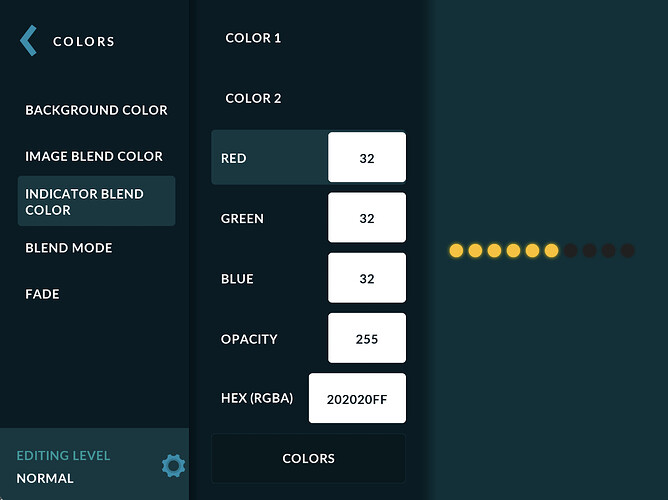Open the Fade setting
Screen dimensions: 668x500
(x=42, y=294)
